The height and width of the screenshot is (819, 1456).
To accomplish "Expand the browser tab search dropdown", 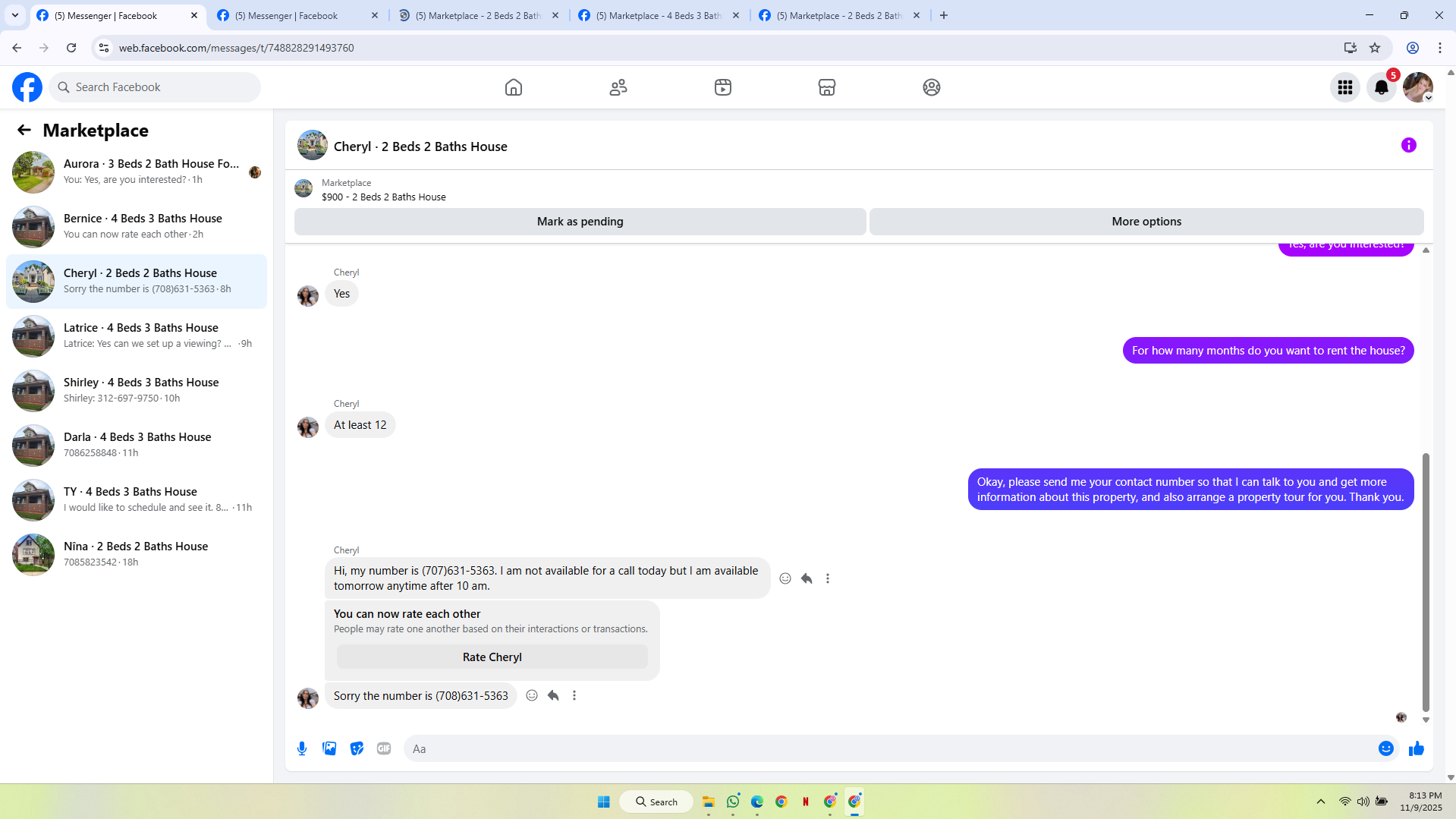I will pos(15,15).
